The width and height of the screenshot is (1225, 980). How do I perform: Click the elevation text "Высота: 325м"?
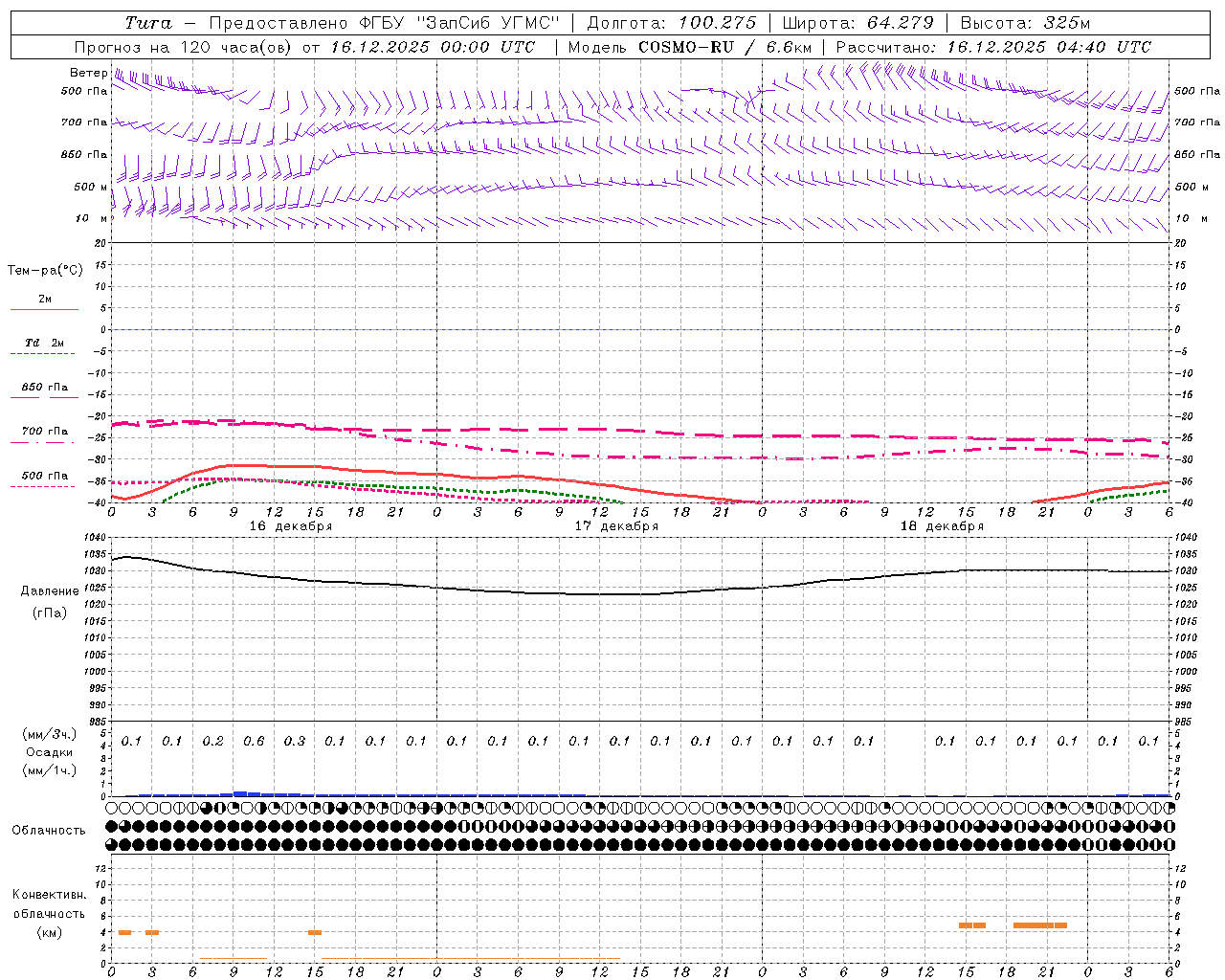tap(1024, 23)
